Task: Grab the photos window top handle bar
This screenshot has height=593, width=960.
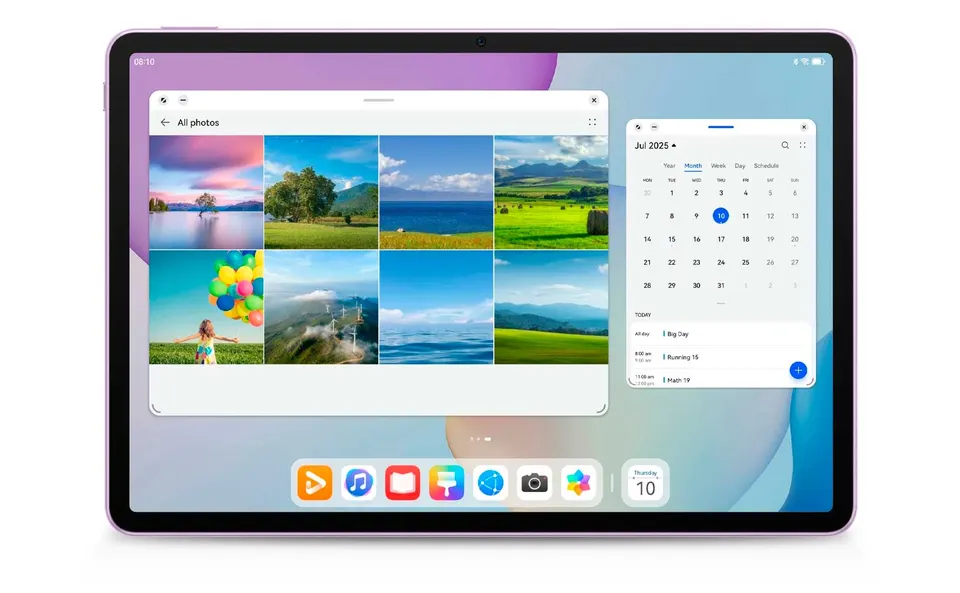Action: tap(378, 100)
